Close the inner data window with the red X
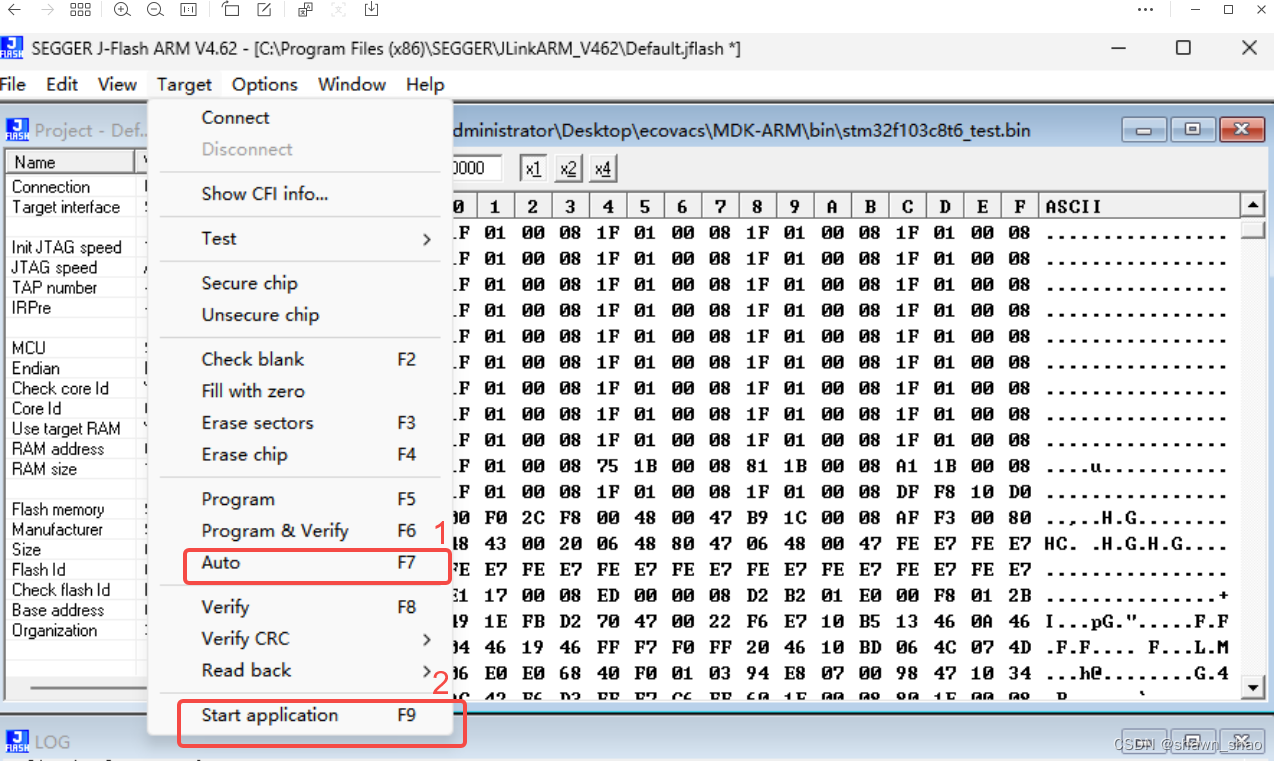1277x761 pixels. 1242,130
